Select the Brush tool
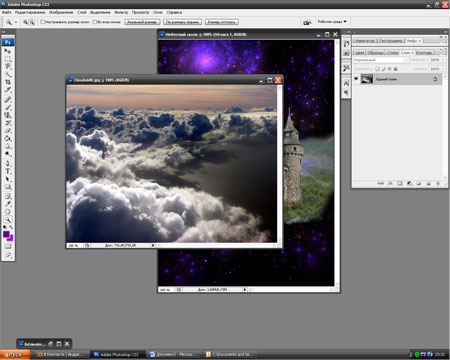The width and height of the screenshot is (450, 360). click(x=8, y=107)
